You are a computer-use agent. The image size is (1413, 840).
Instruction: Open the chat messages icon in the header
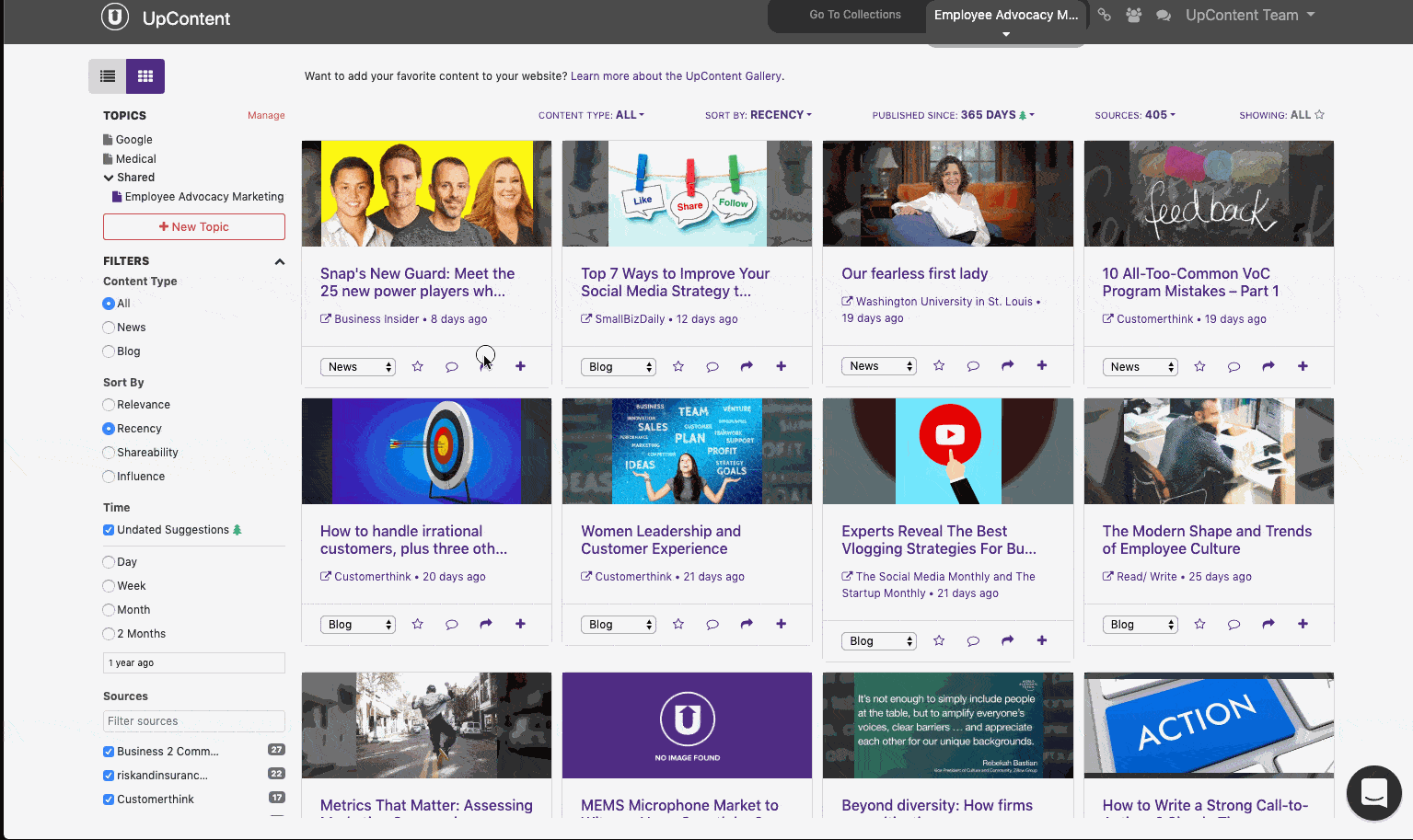point(1163,16)
